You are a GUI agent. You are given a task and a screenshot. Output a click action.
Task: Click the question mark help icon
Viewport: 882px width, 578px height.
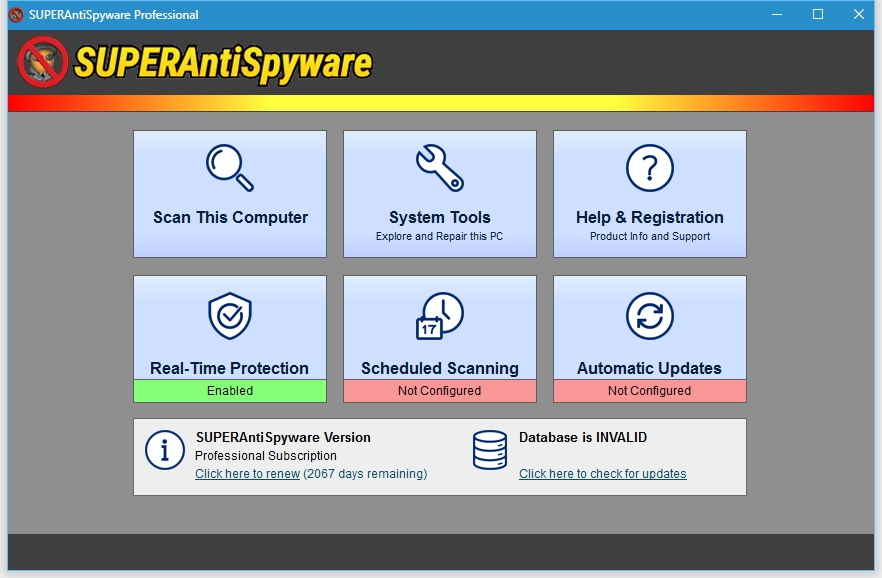[650, 167]
